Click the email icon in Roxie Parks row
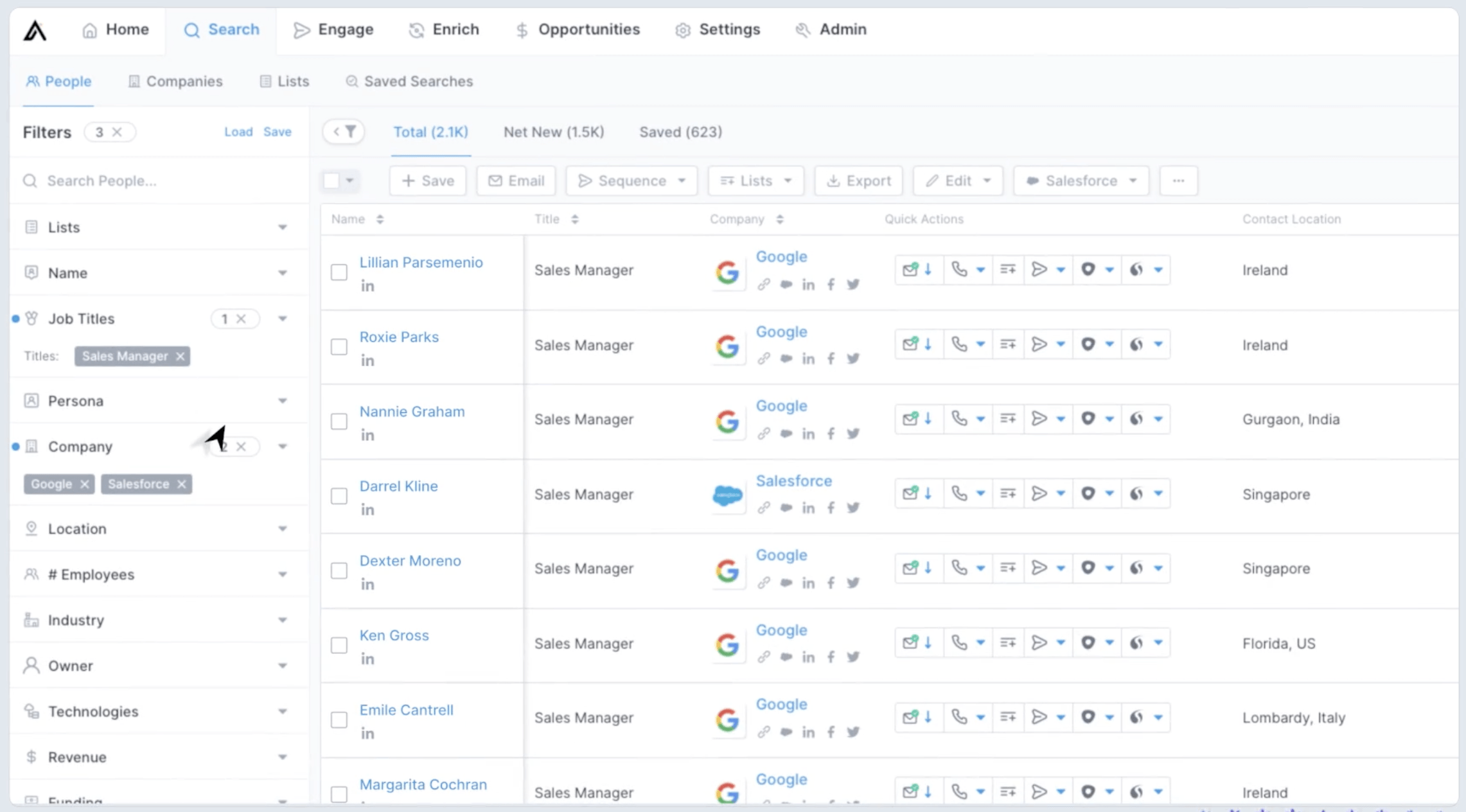Viewport: 1466px width, 812px height. click(x=910, y=344)
